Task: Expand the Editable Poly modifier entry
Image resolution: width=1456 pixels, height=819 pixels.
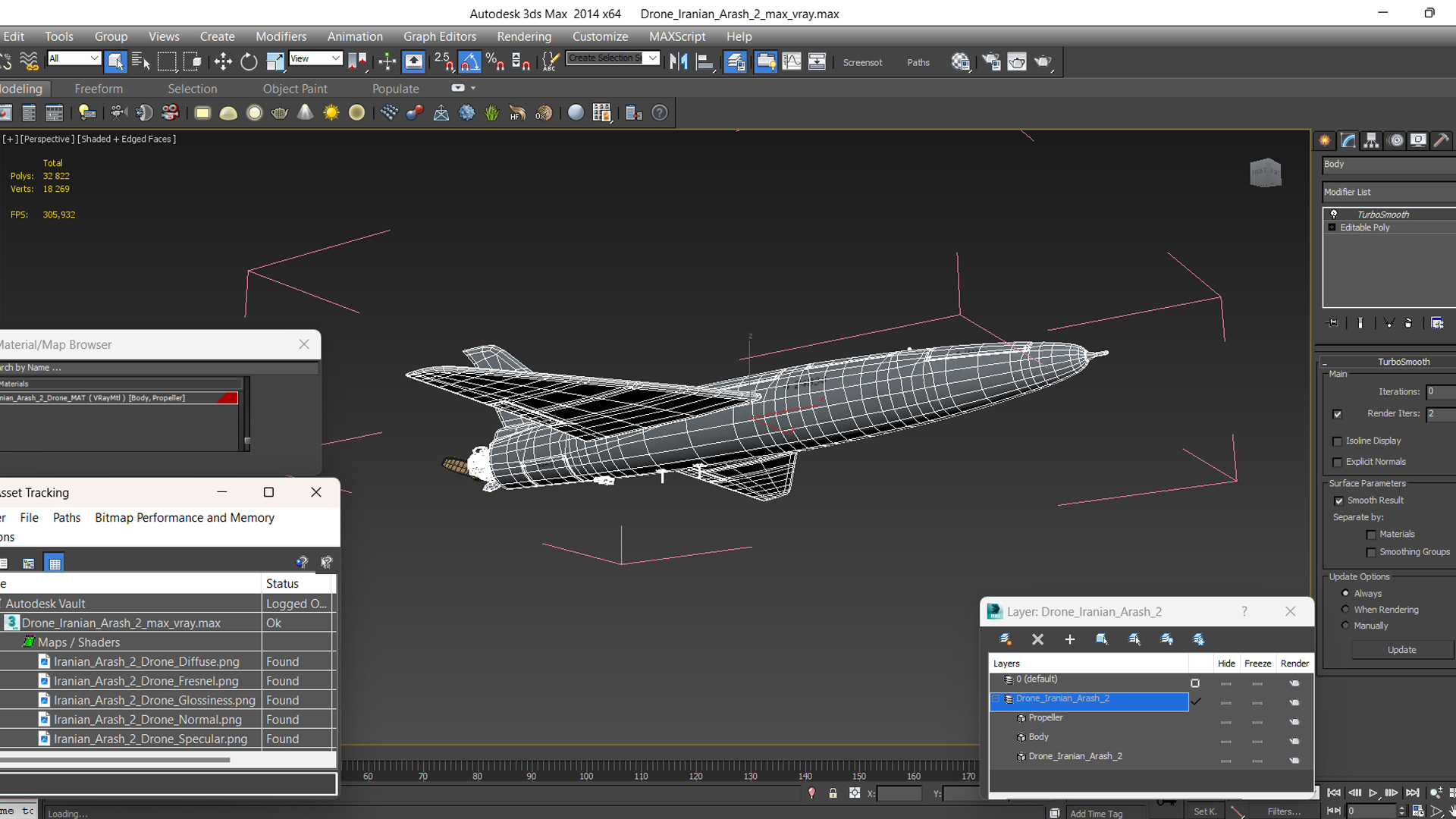Action: pos(1332,227)
